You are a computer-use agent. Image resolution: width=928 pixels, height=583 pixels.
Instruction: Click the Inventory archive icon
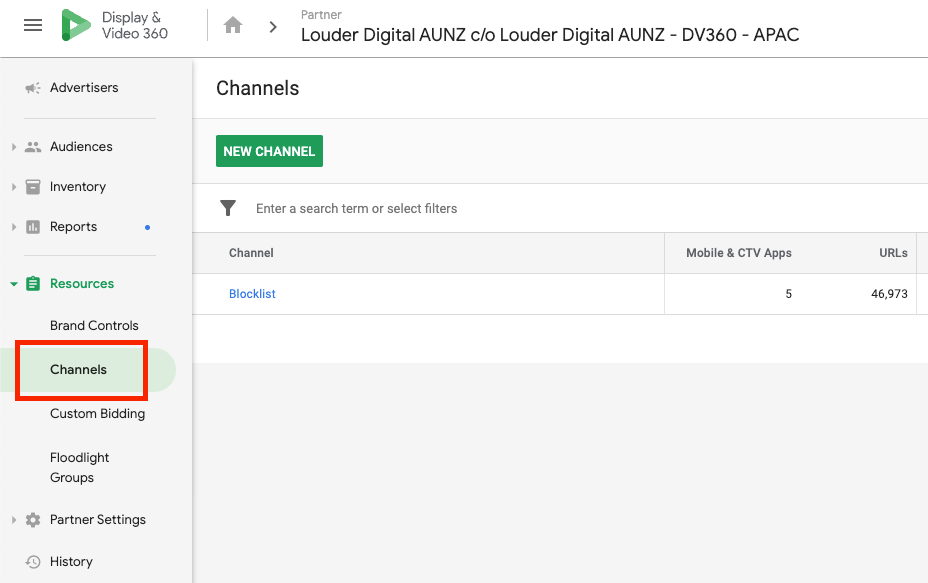tap(33, 187)
